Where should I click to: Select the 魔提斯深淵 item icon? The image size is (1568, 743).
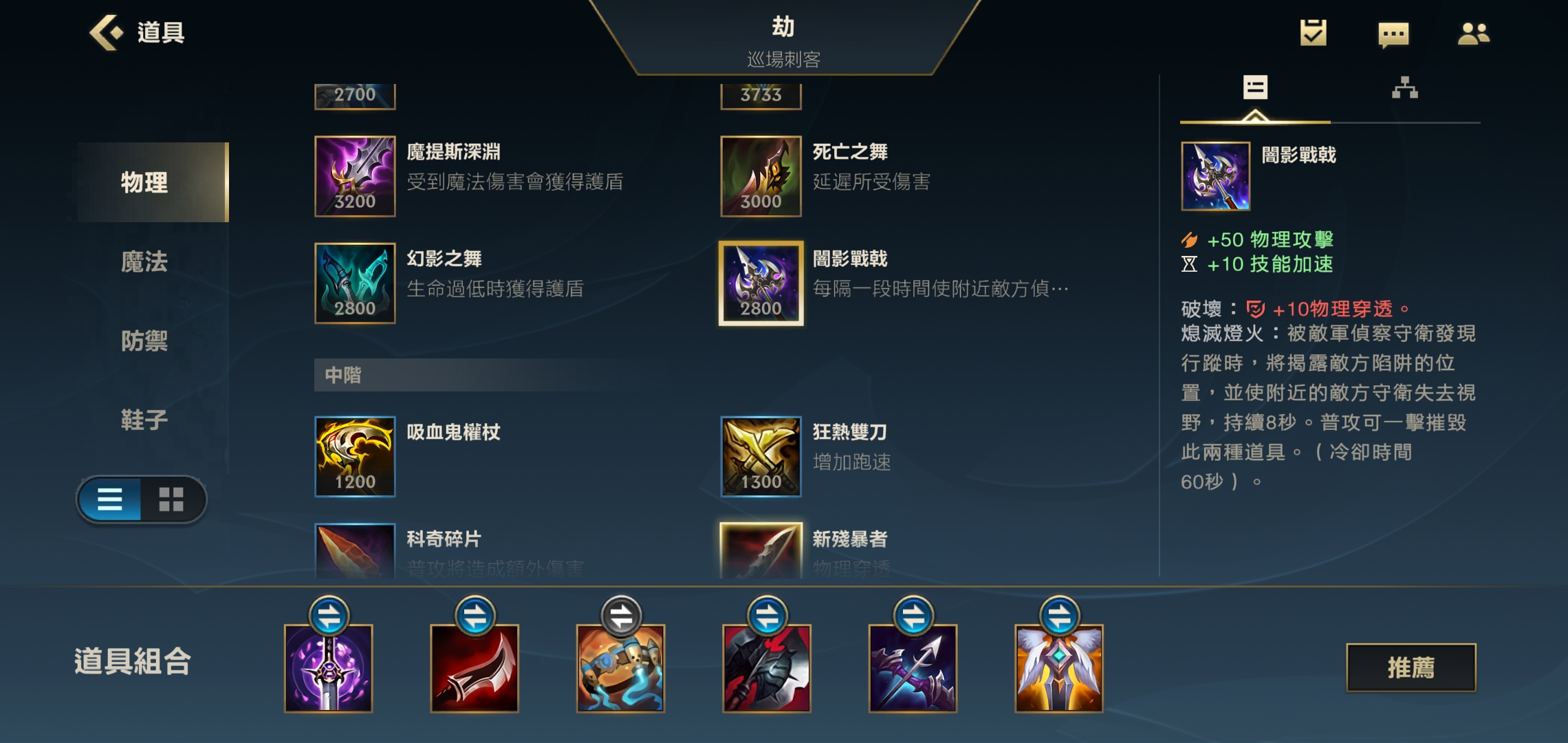[355, 176]
